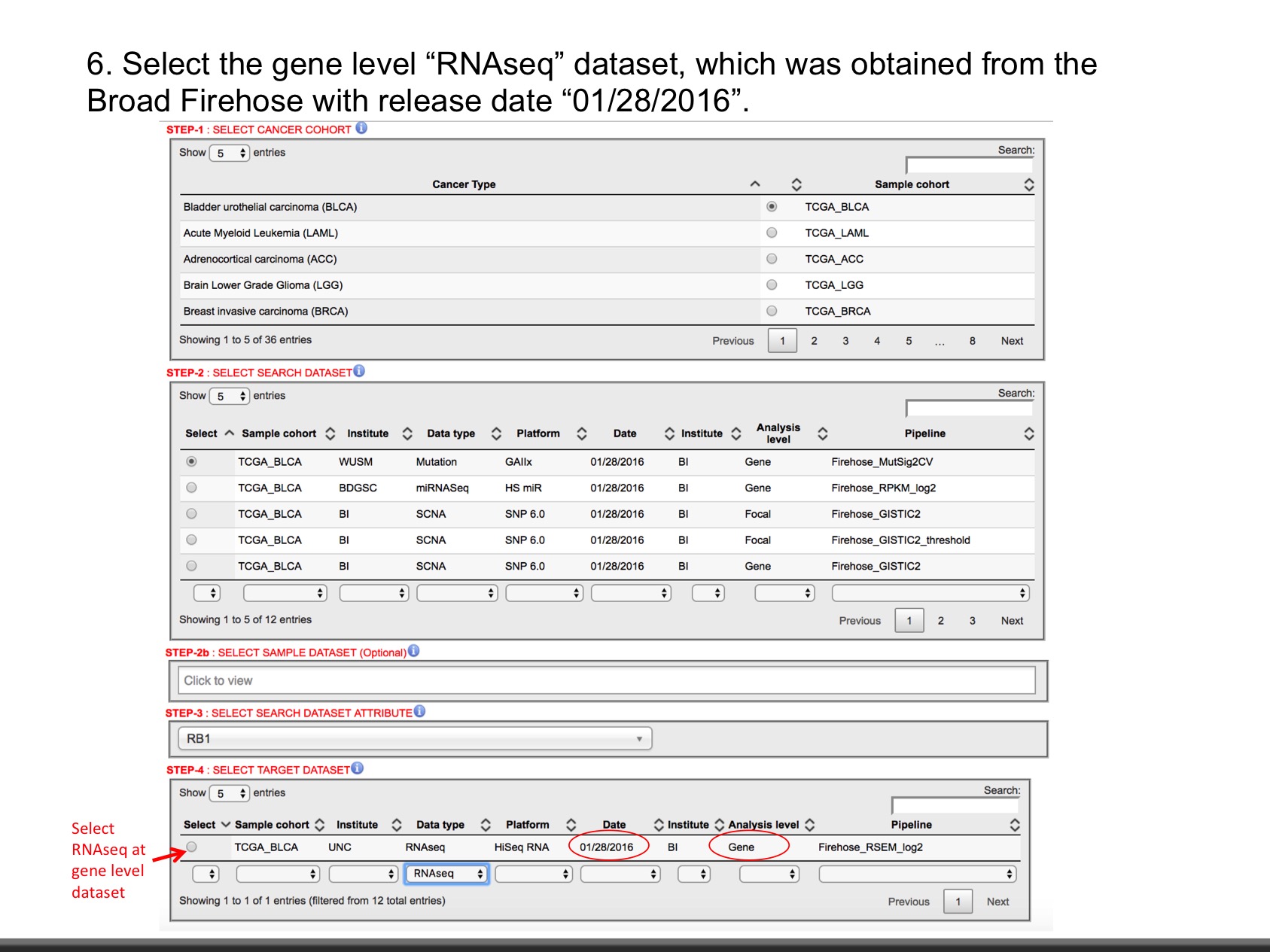Click the info icon beside STEP-1 heading

pyautogui.click(x=361, y=128)
